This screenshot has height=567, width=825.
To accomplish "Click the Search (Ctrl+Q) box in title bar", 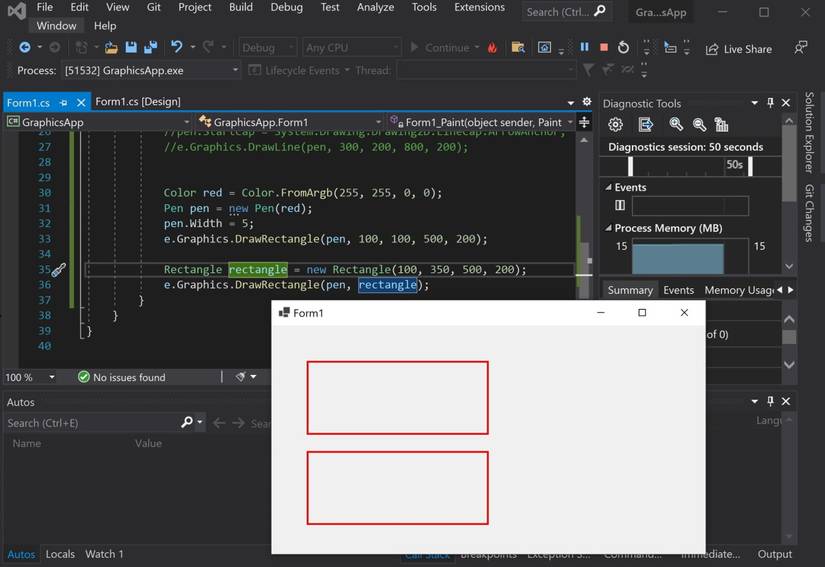I will [x=567, y=12].
